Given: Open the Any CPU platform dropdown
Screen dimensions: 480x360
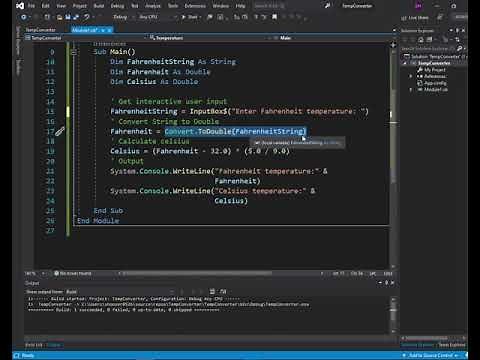Looking at the screenshot, I should point(157,17).
